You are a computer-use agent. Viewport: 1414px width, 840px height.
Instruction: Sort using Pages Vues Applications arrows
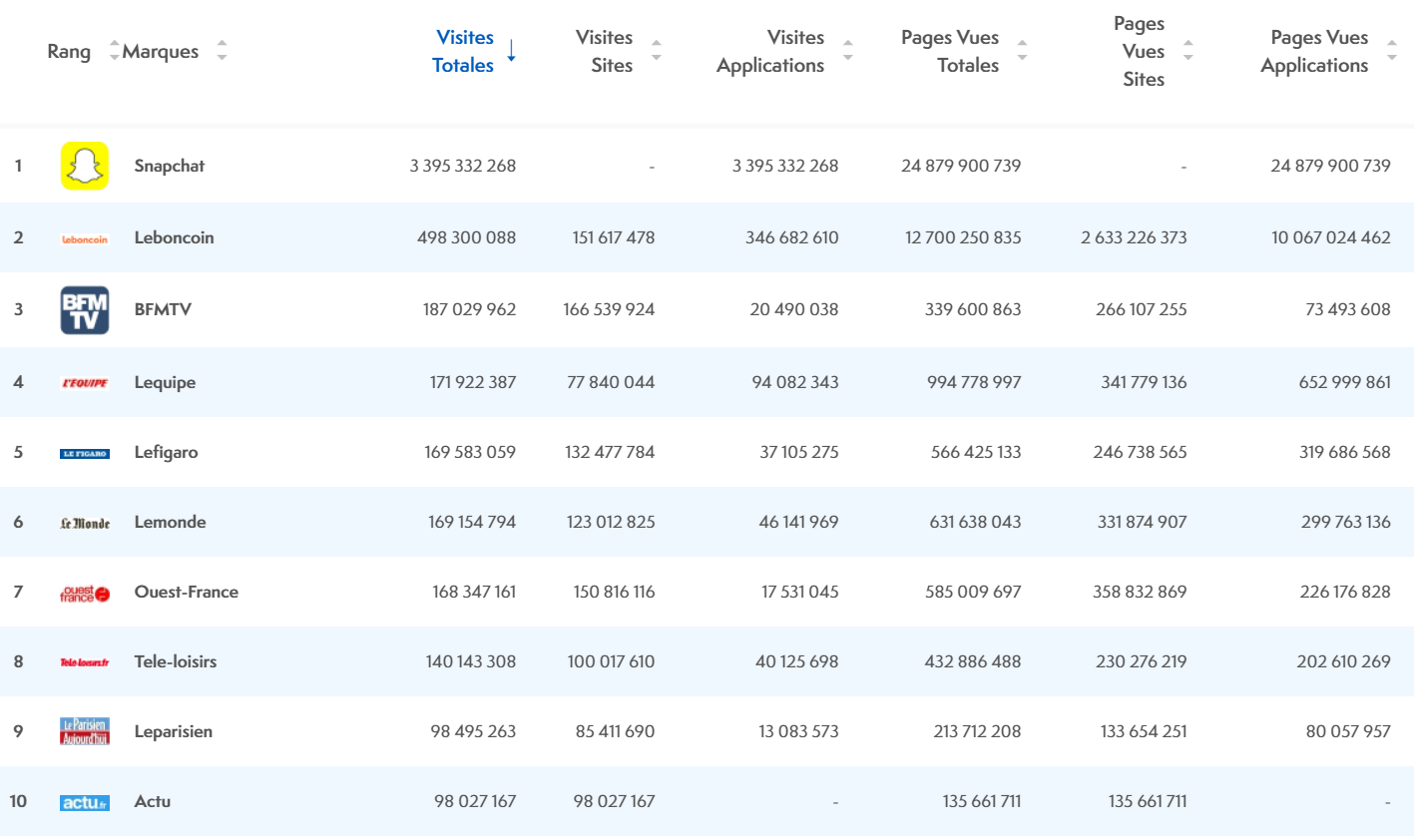tap(1391, 50)
